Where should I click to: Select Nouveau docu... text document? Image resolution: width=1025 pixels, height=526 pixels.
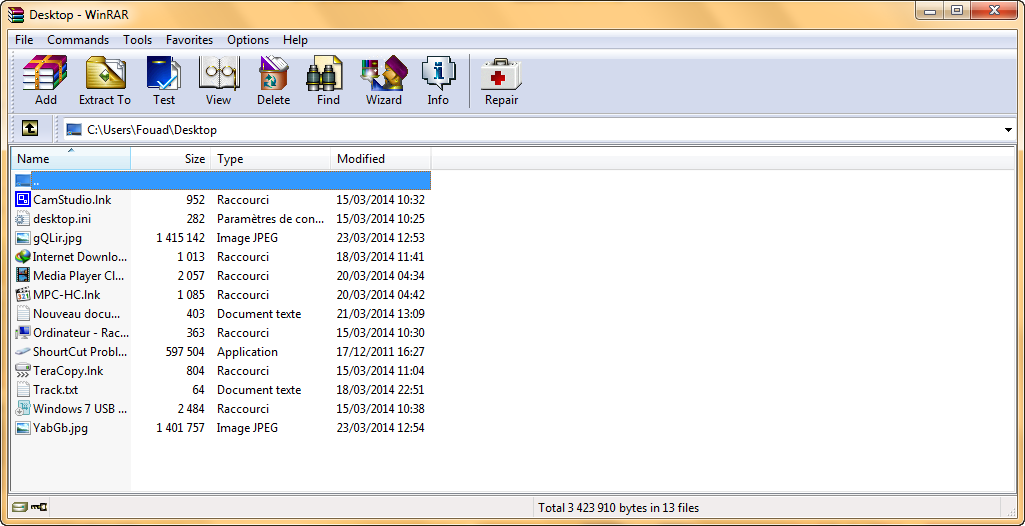click(x=76, y=314)
